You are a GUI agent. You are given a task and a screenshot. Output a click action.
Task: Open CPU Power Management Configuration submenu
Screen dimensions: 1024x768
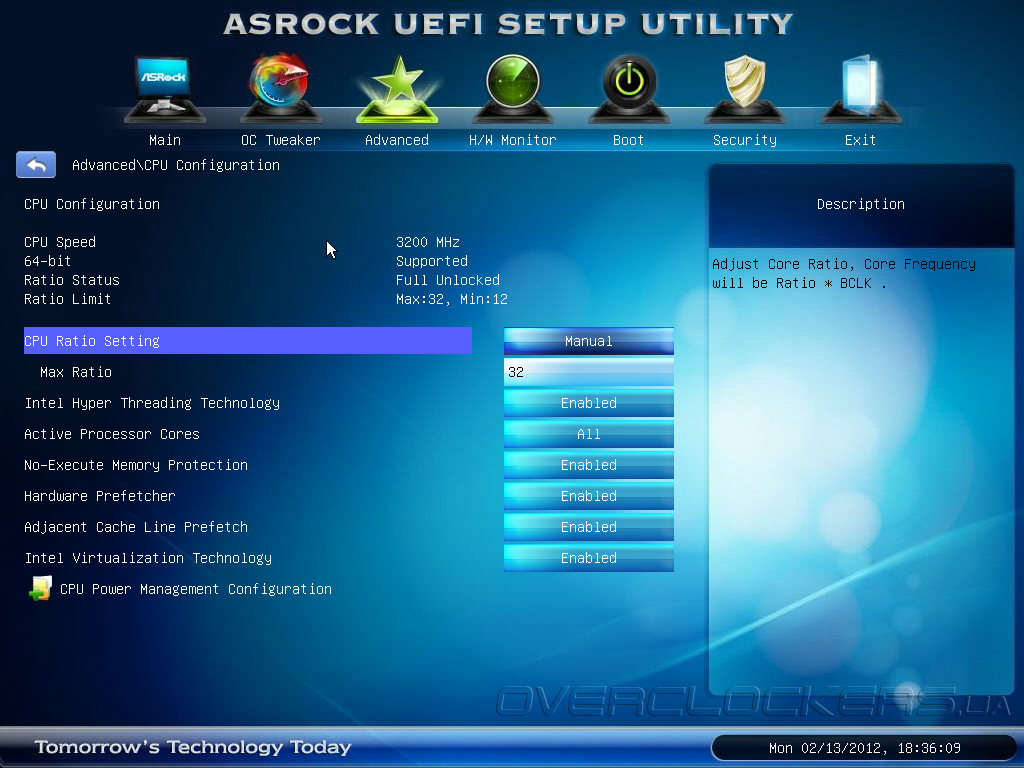coord(195,589)
